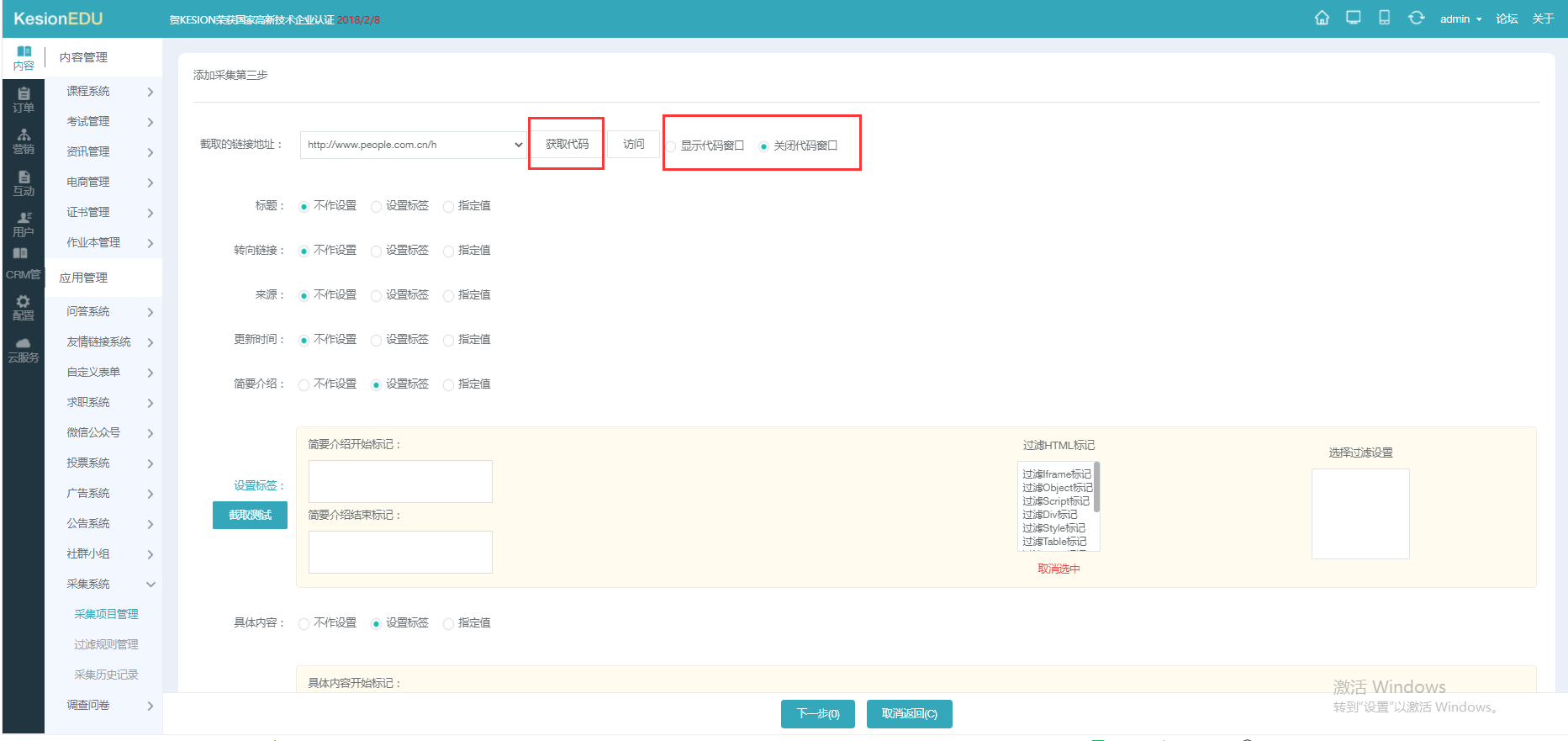
Task: Open the 订单 section in left rail
Action: pyautogui.click(x=24, y=99)
